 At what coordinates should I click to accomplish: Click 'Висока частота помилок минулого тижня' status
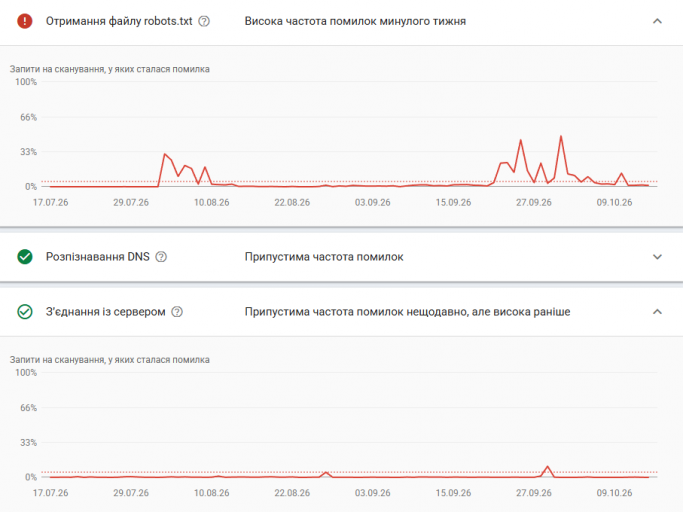(355, 21)
